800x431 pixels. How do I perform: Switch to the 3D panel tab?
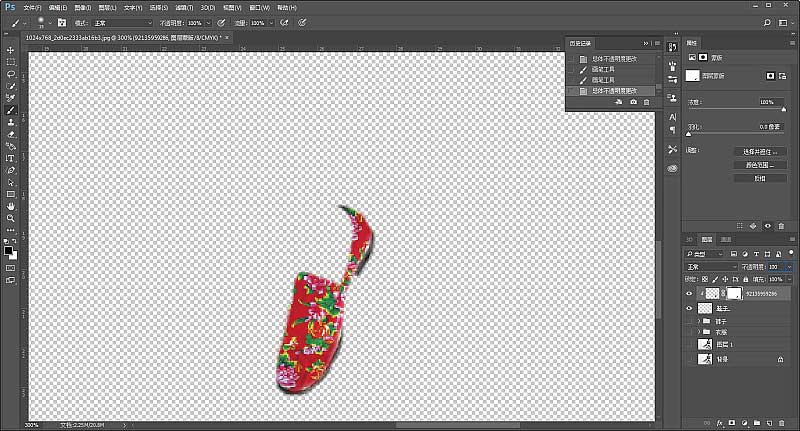pos(689,240)
